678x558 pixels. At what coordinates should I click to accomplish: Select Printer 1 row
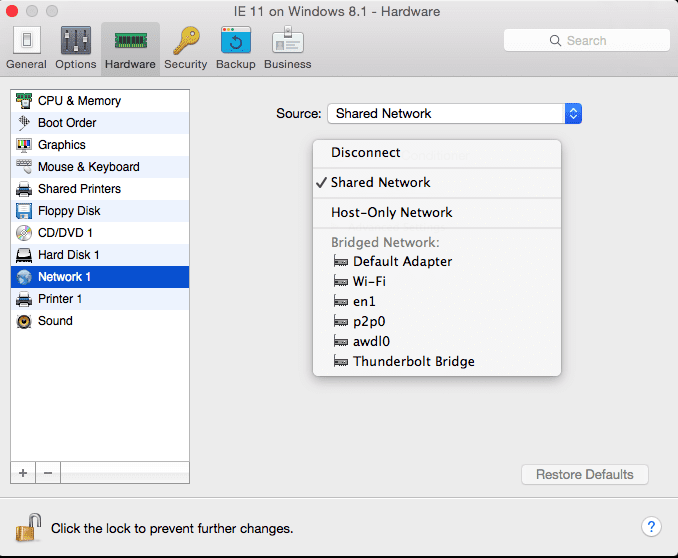click(x=100, y=299)
